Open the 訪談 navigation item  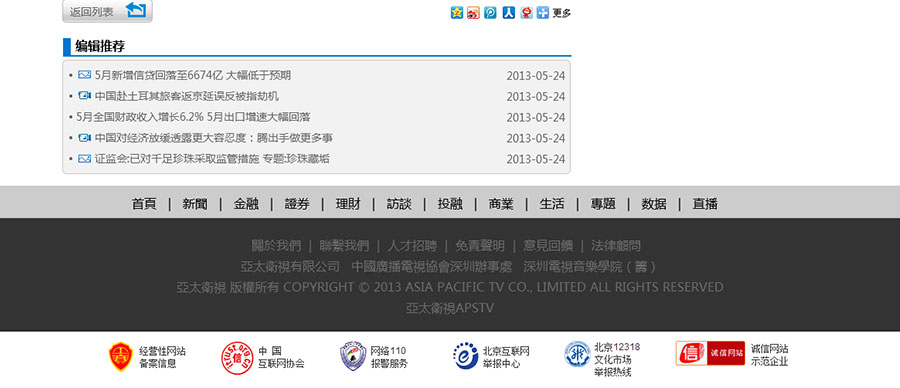pyautogui.click(x=399, y=204)
